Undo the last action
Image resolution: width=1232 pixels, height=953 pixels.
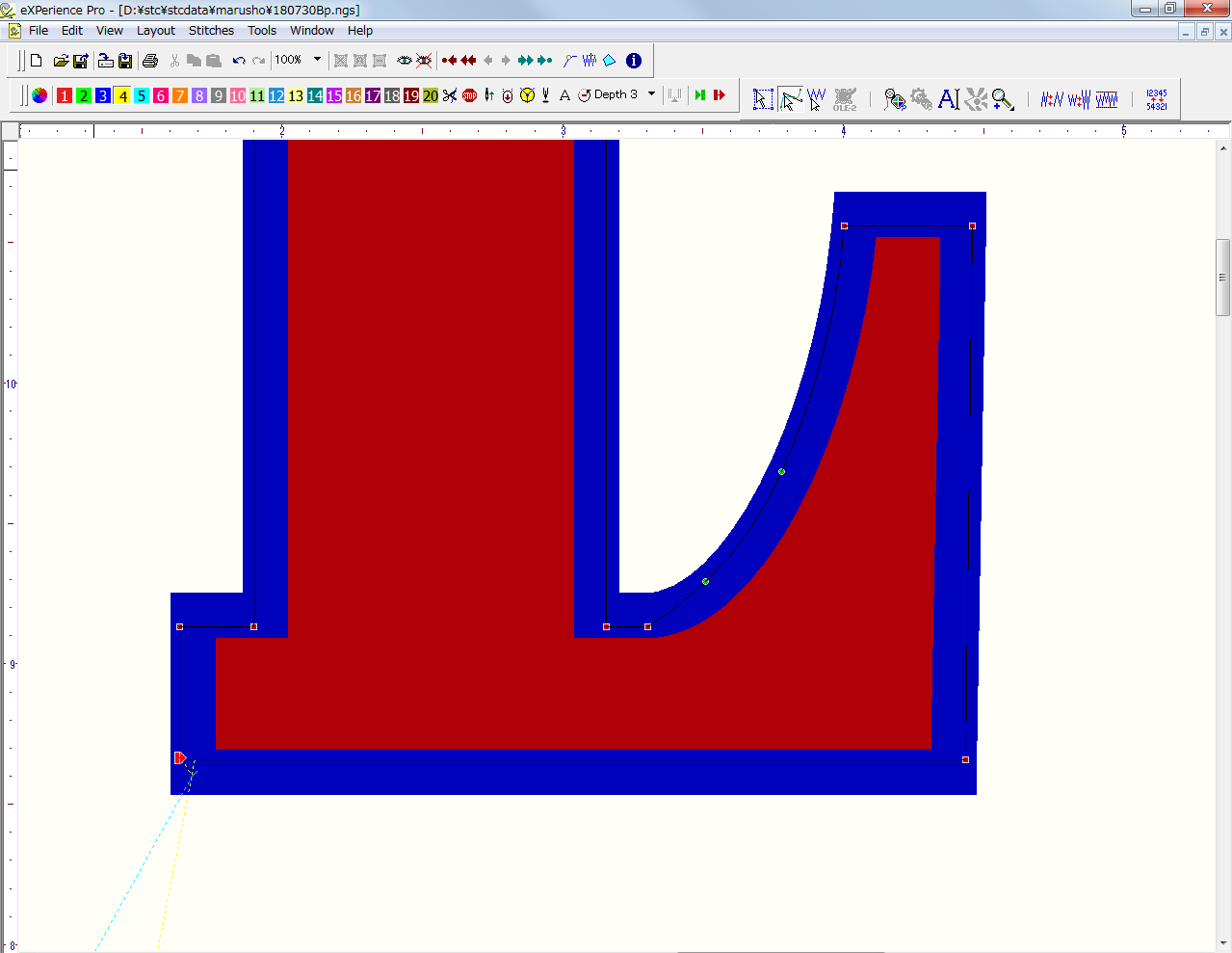[239, 61]
